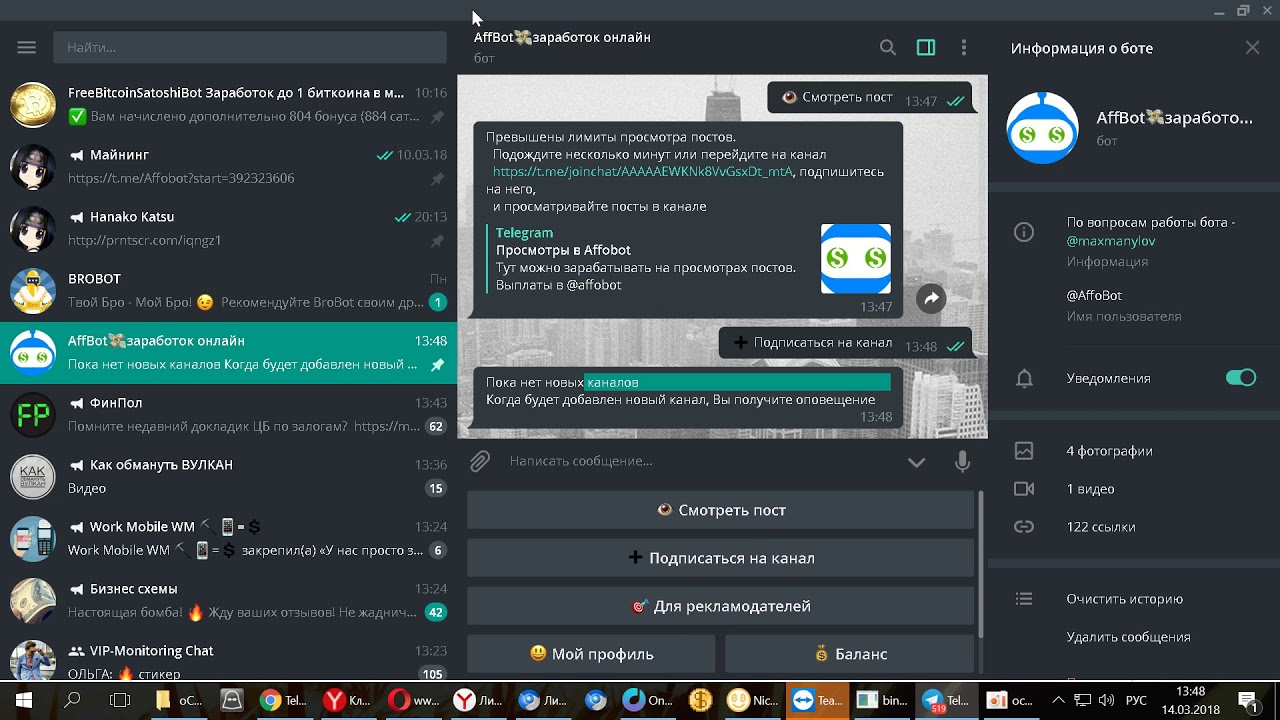Click the info circle icon in bot panel
1280x720 pixels.
pos(1024,232)
